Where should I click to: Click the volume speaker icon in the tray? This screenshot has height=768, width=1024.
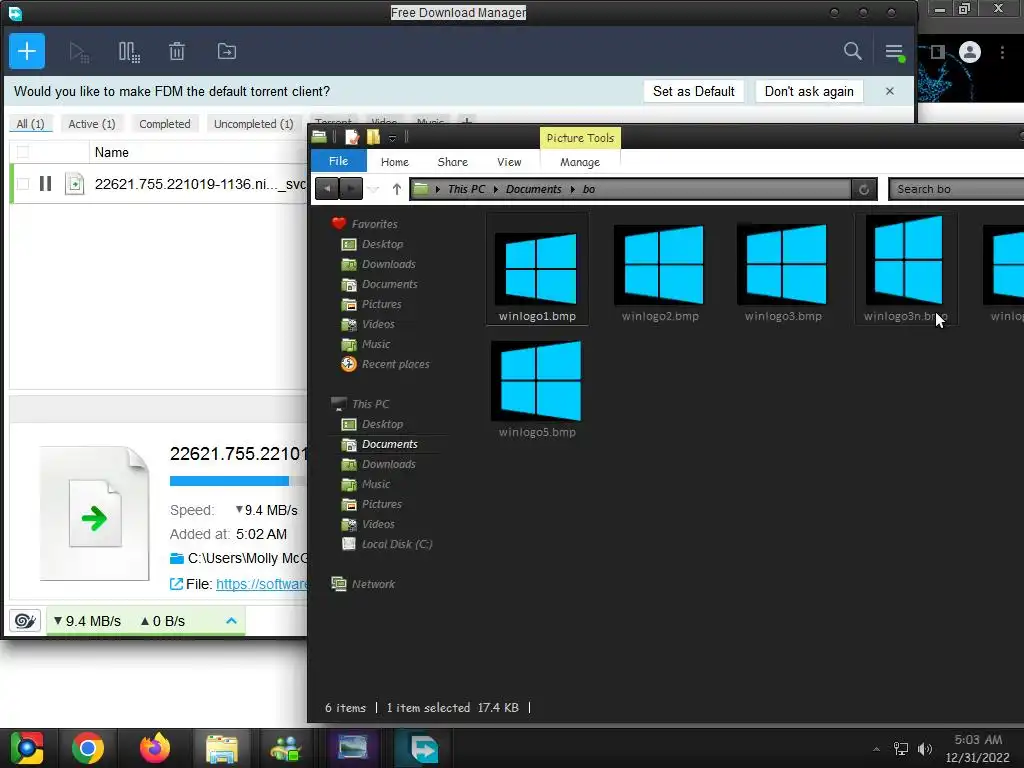pos(925,748)
